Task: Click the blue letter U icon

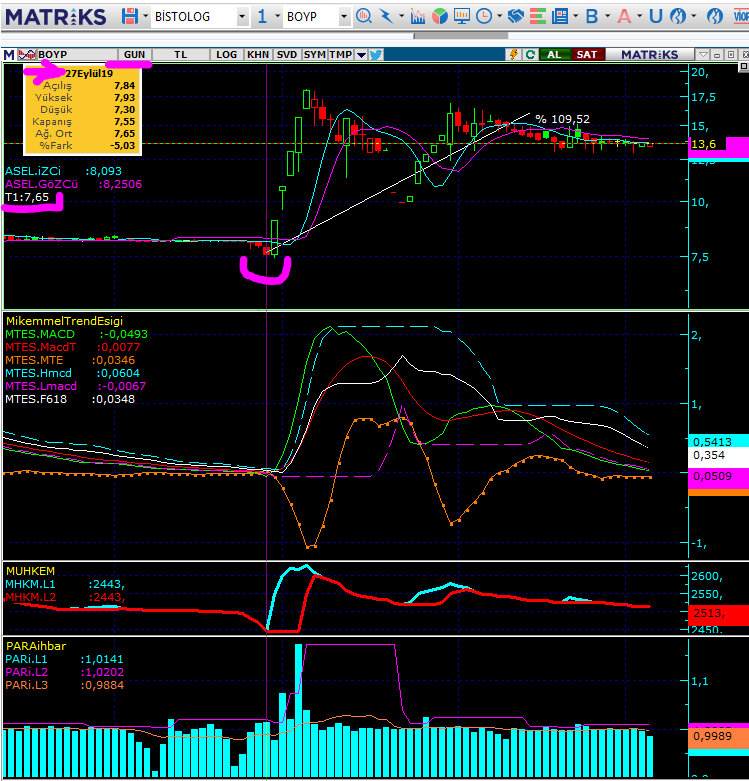Action: coord(655,16)
